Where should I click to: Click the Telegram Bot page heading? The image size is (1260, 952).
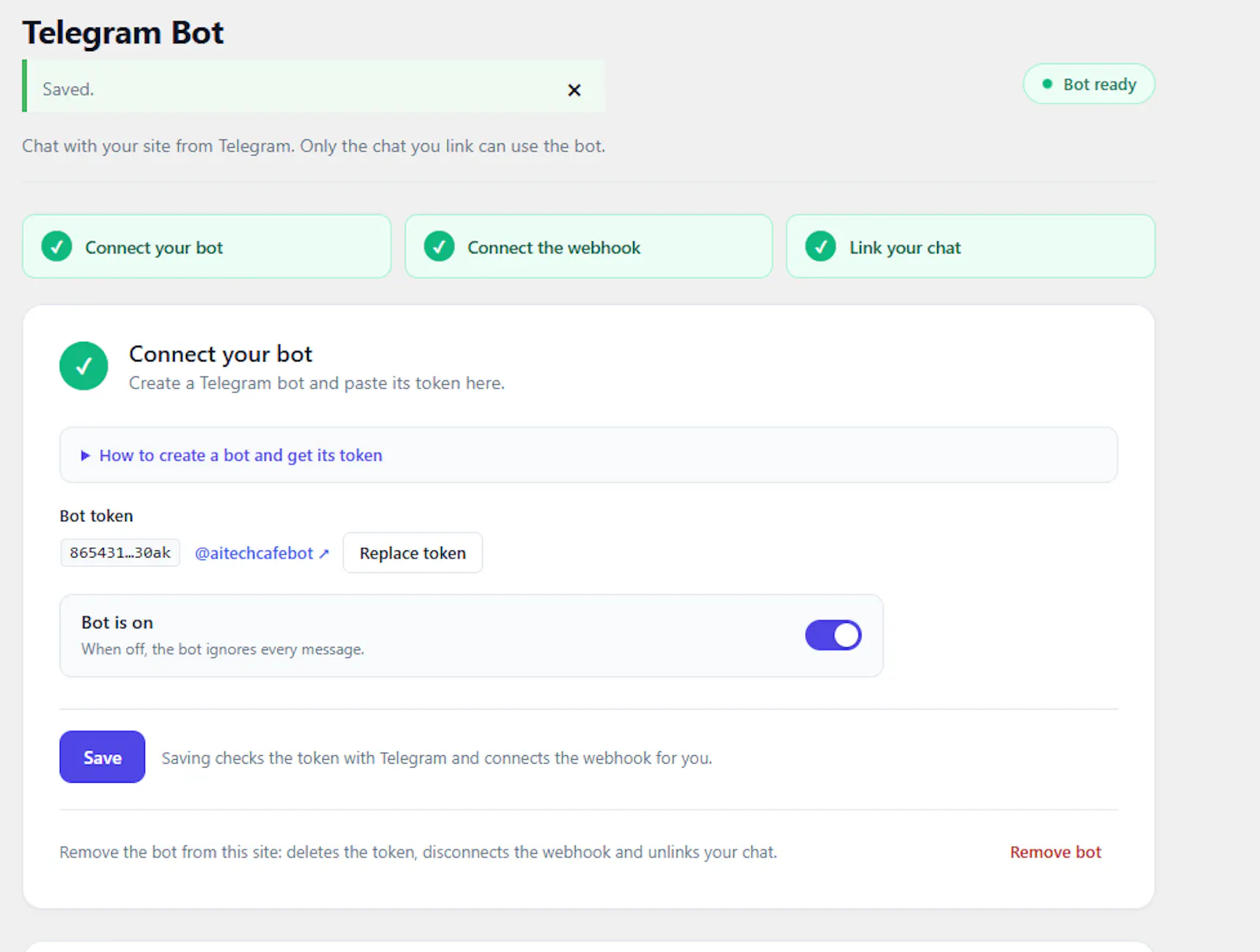tap(123, 33)
